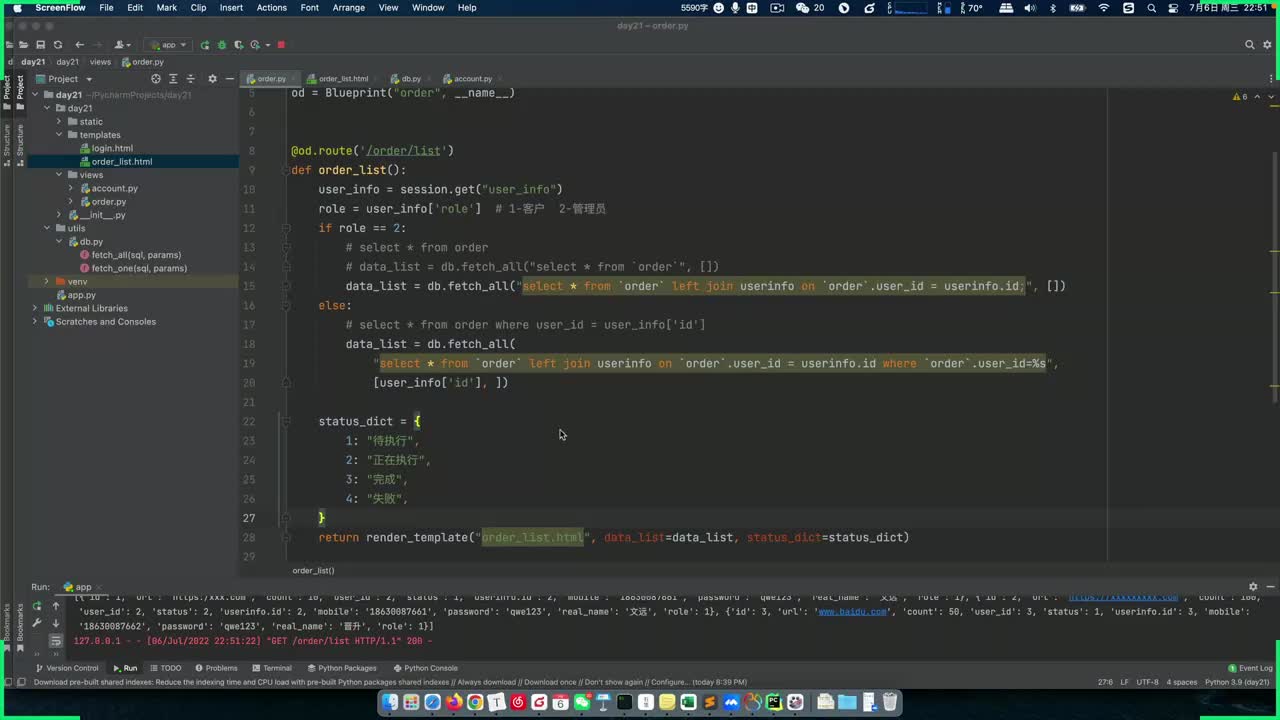Collapse the utils folder

point(47,228)
